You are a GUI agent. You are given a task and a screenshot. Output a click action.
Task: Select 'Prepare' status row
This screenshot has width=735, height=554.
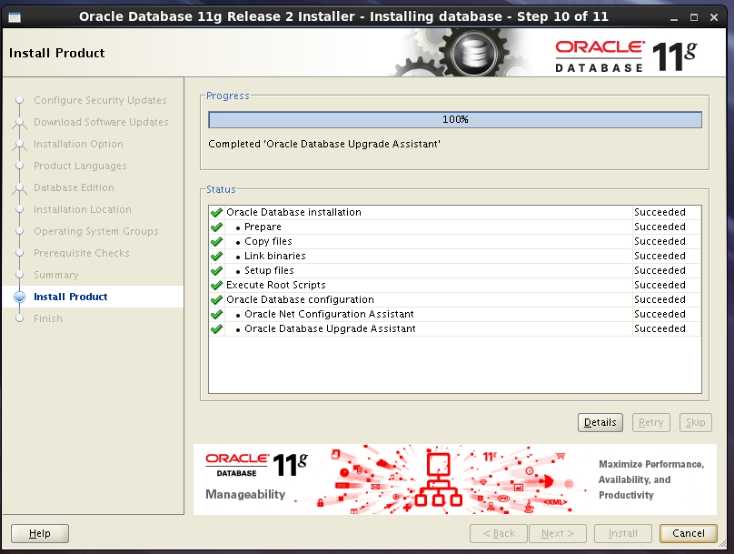point(455,227)
